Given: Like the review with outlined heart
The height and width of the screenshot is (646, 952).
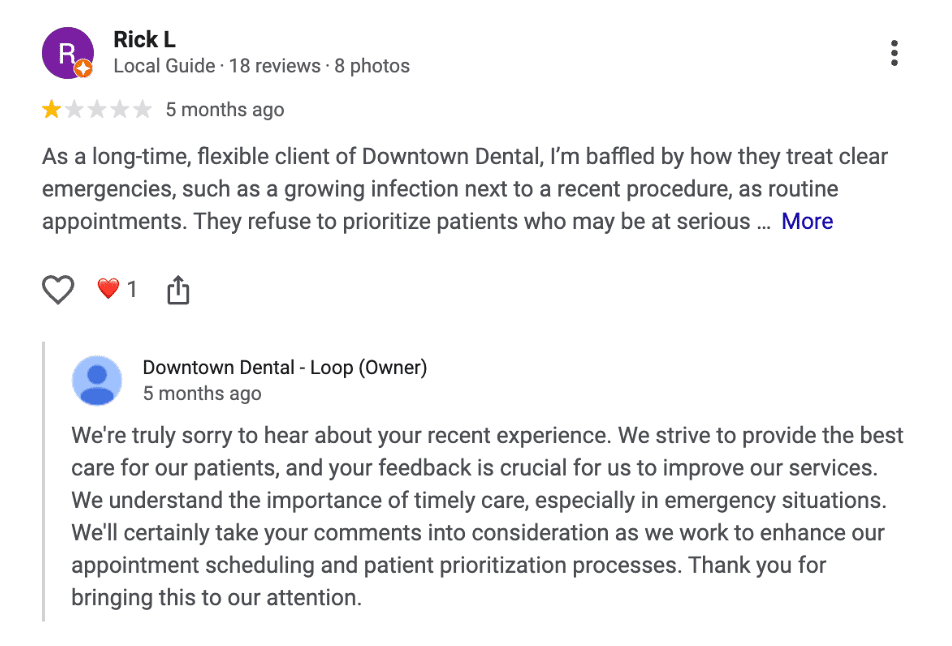Looking at the screenshot, I should point(59,290).
